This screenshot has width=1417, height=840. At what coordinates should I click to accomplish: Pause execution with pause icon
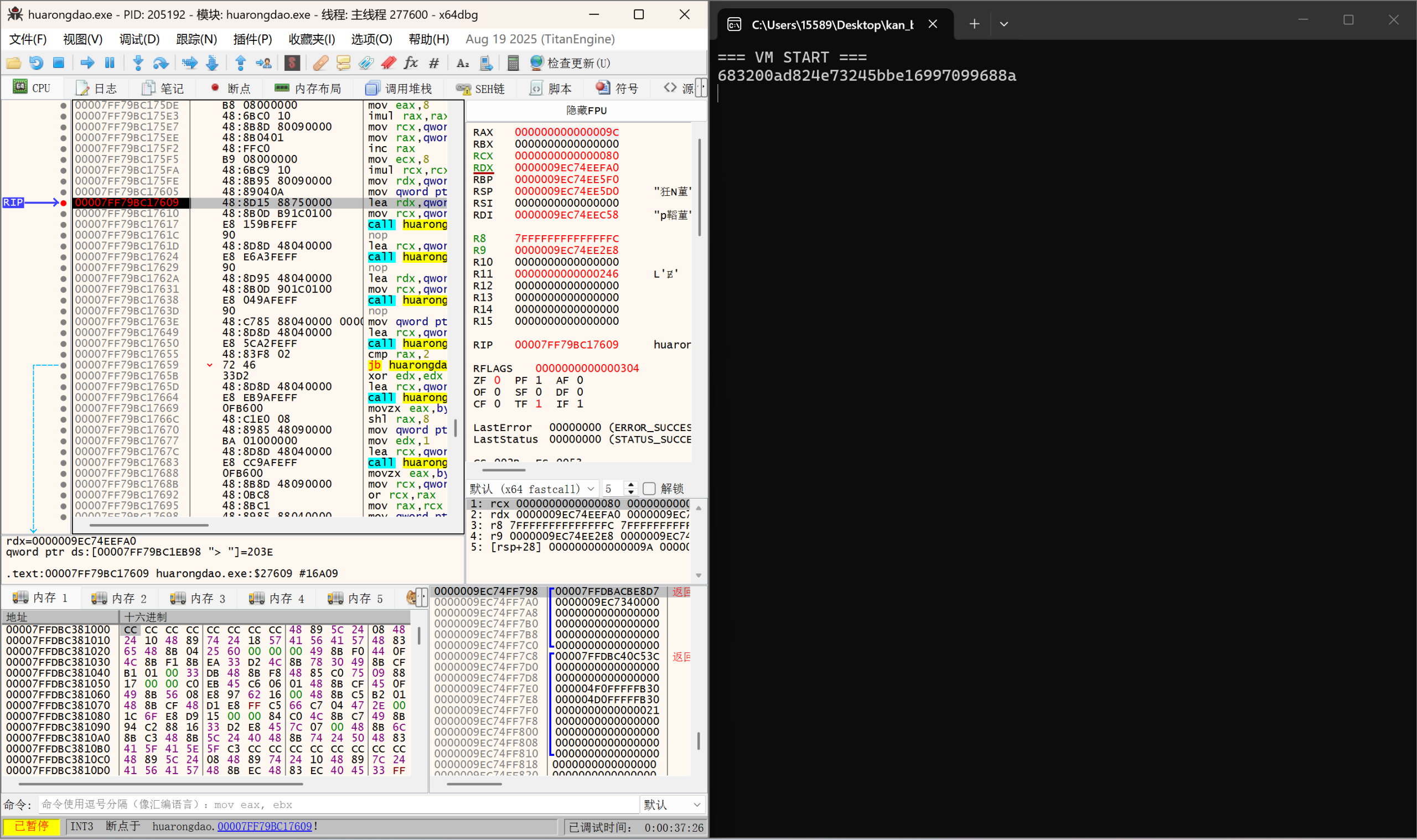pos(110,63)
